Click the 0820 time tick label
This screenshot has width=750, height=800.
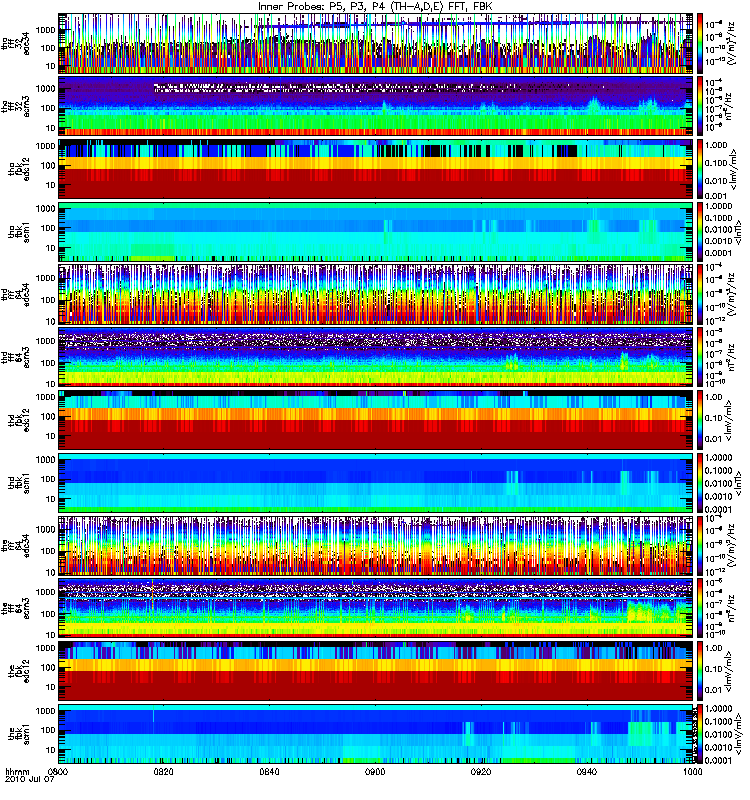(x=164, y=771)
